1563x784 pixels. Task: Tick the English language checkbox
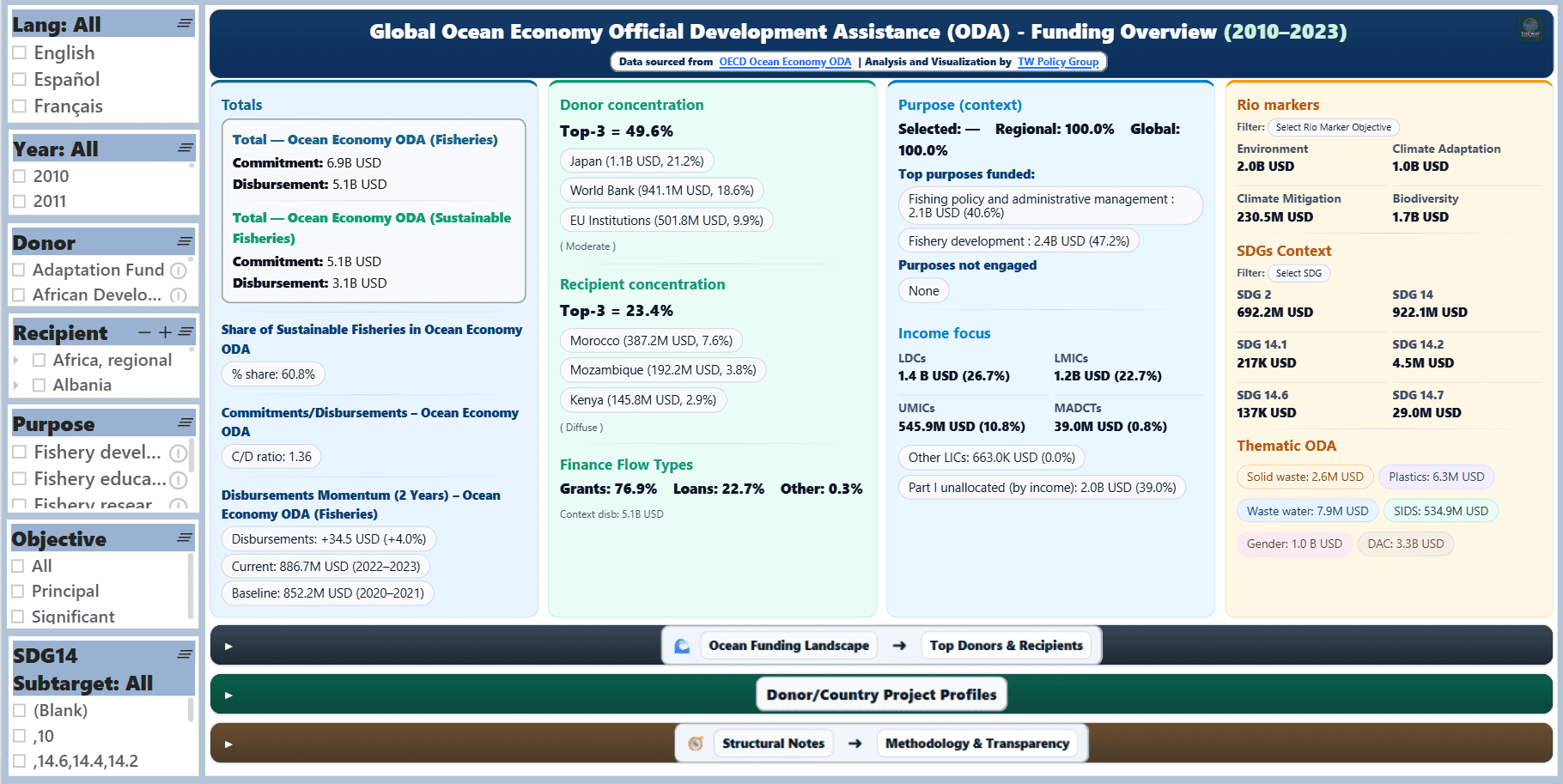19,53
